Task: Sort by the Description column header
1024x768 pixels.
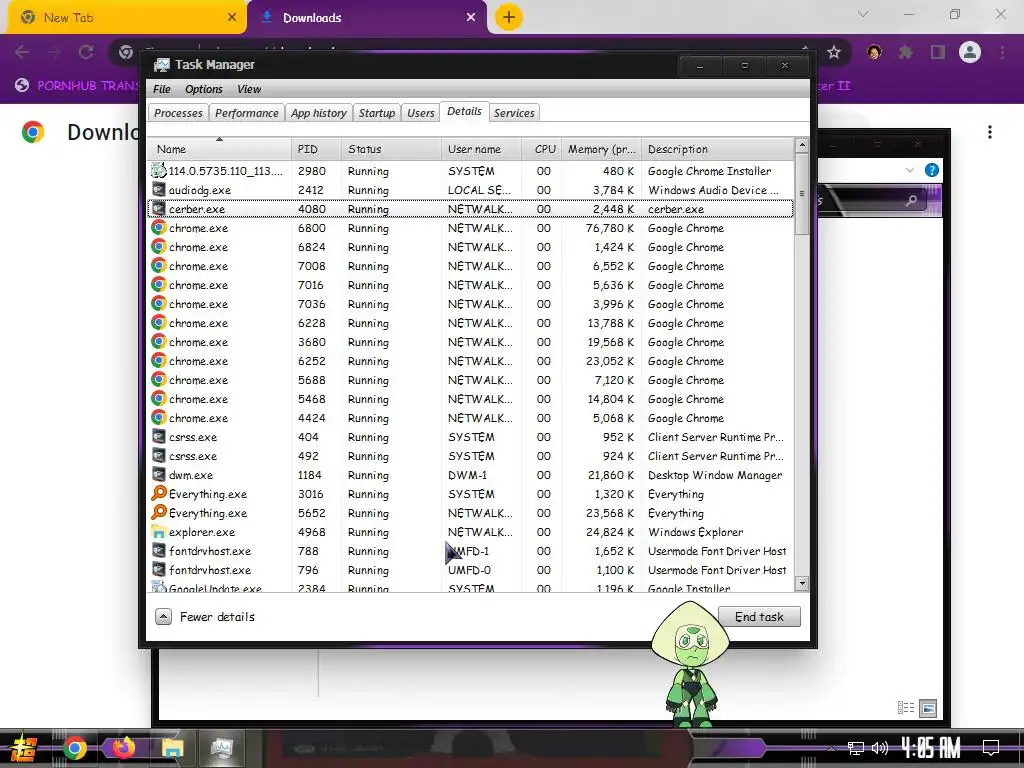Action: (x=717, y=149)
